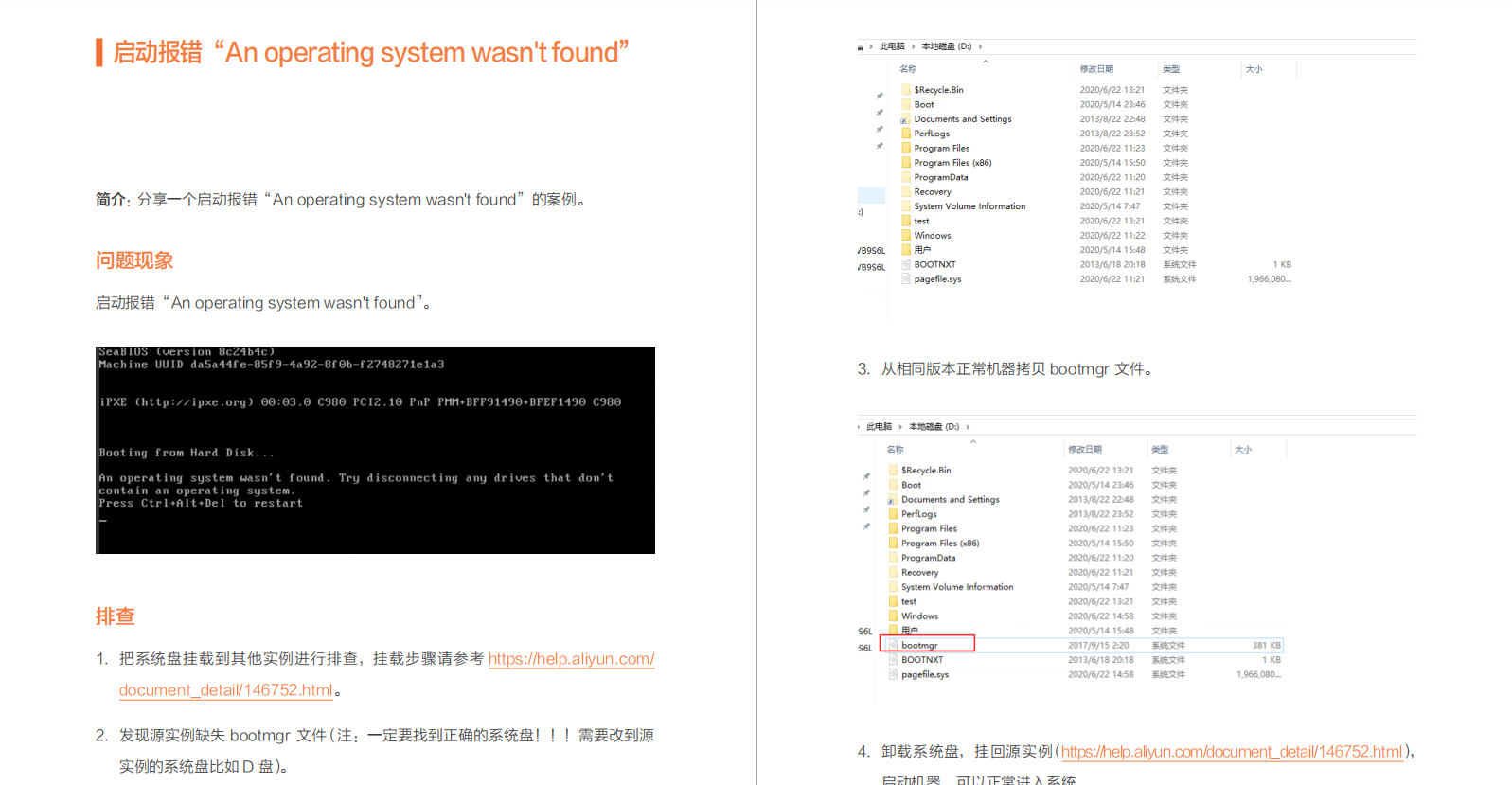Open the document_detail/146752.html link on the left page
1512x785 pixels.
click(x=226, y=690)
